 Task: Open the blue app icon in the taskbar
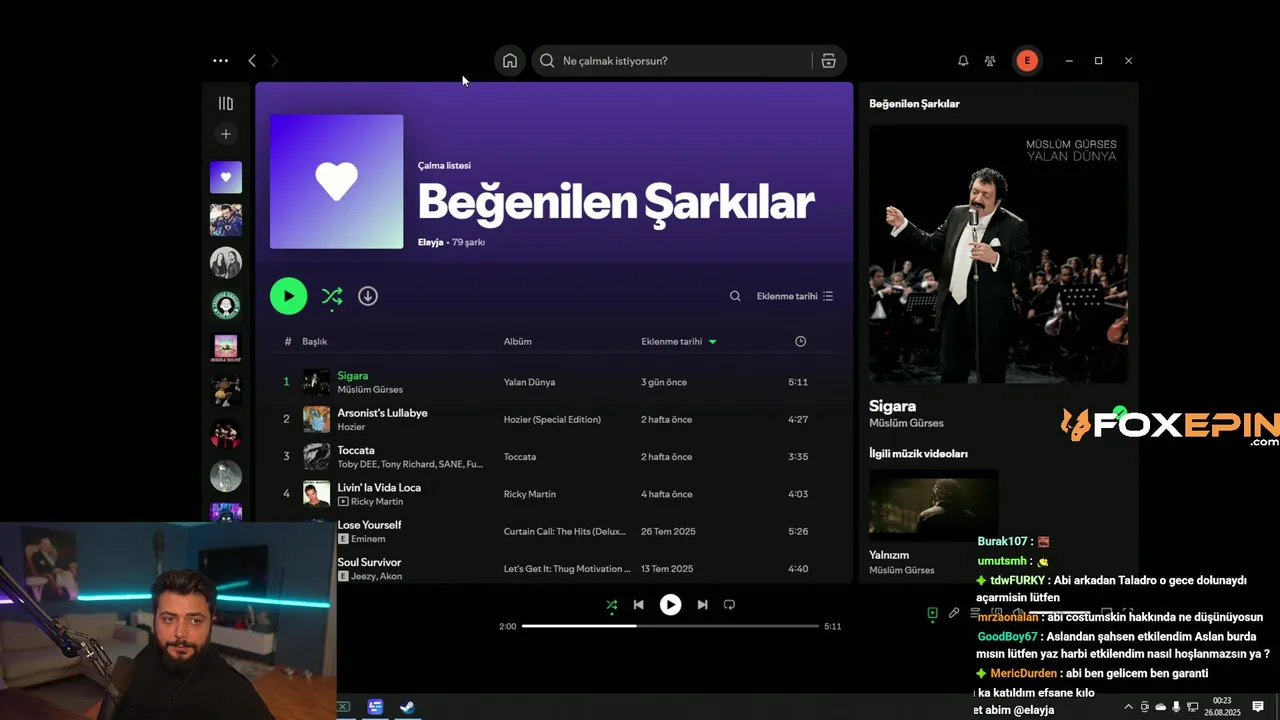click(x=375, y=707)
